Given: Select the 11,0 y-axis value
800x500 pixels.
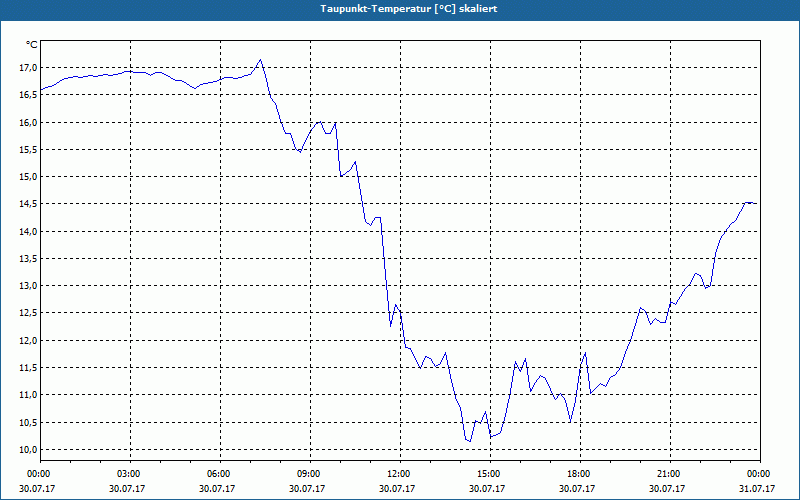Looking at the screenshot, I should (x=29, y=394).
